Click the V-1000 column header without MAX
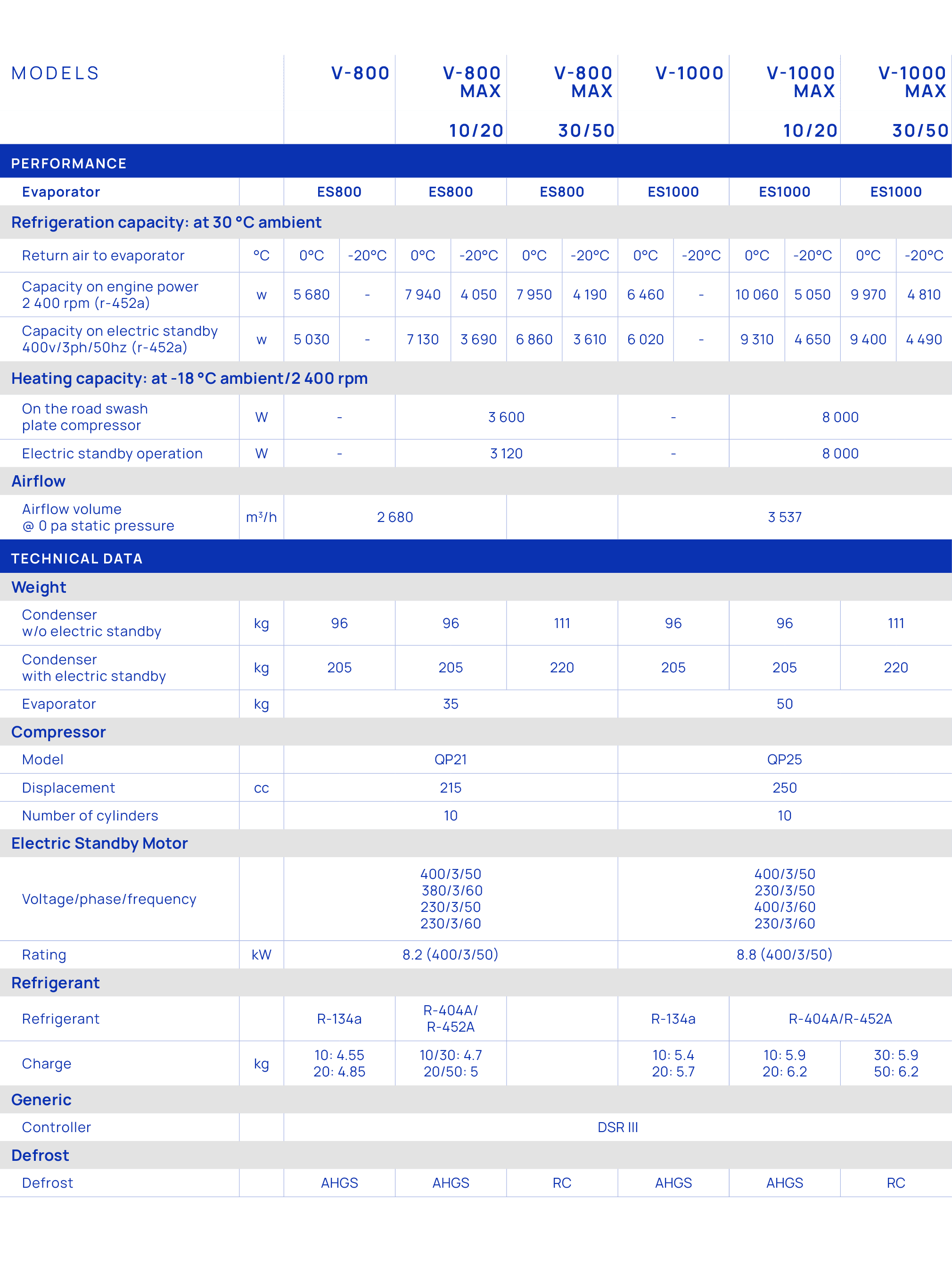Viewport: 952px width, 1282px height. 689,73
